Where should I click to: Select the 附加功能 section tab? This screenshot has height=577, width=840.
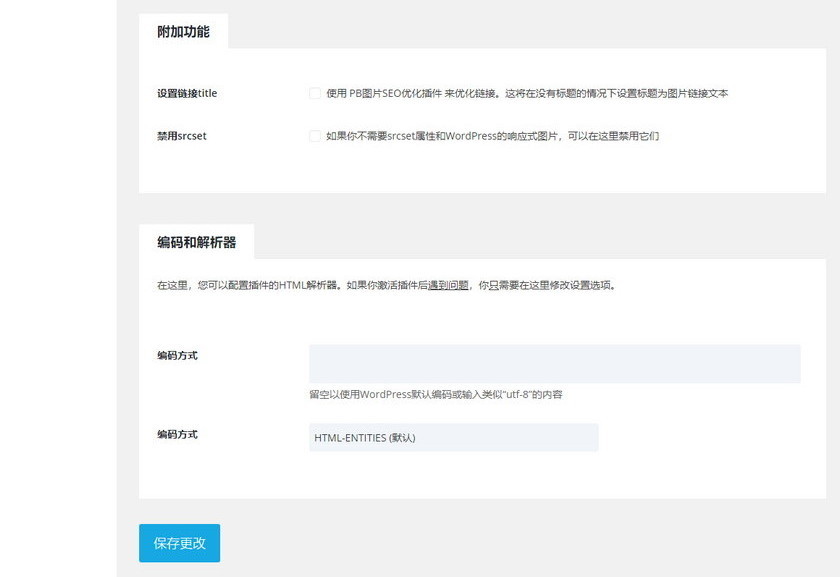pos(183,31)
